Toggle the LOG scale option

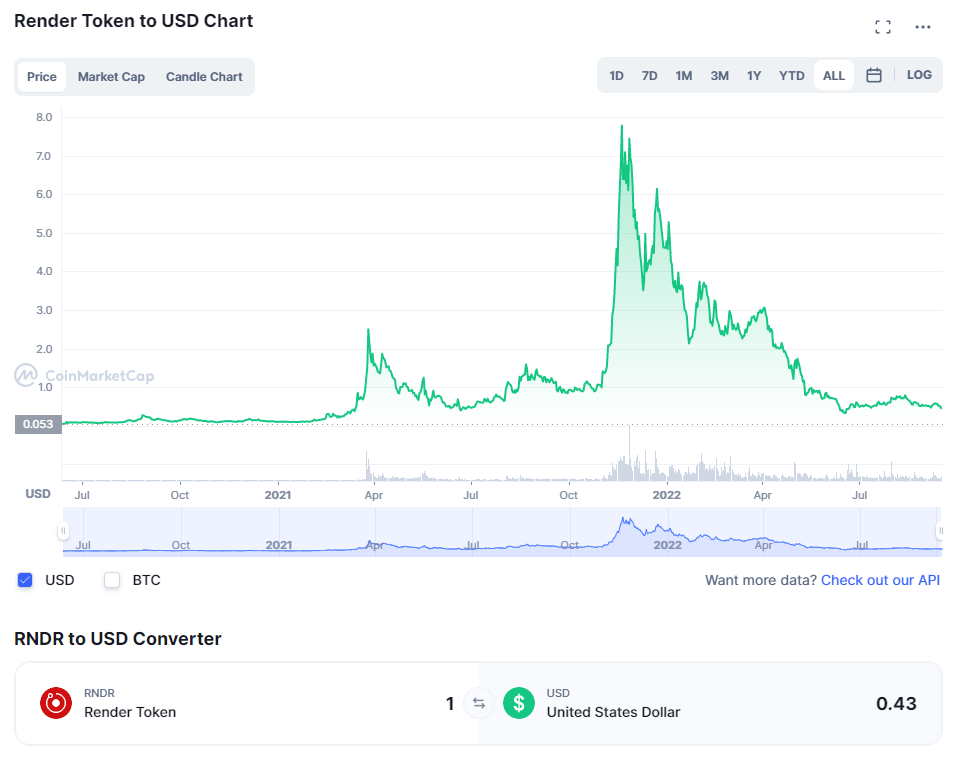coord(919,74)
